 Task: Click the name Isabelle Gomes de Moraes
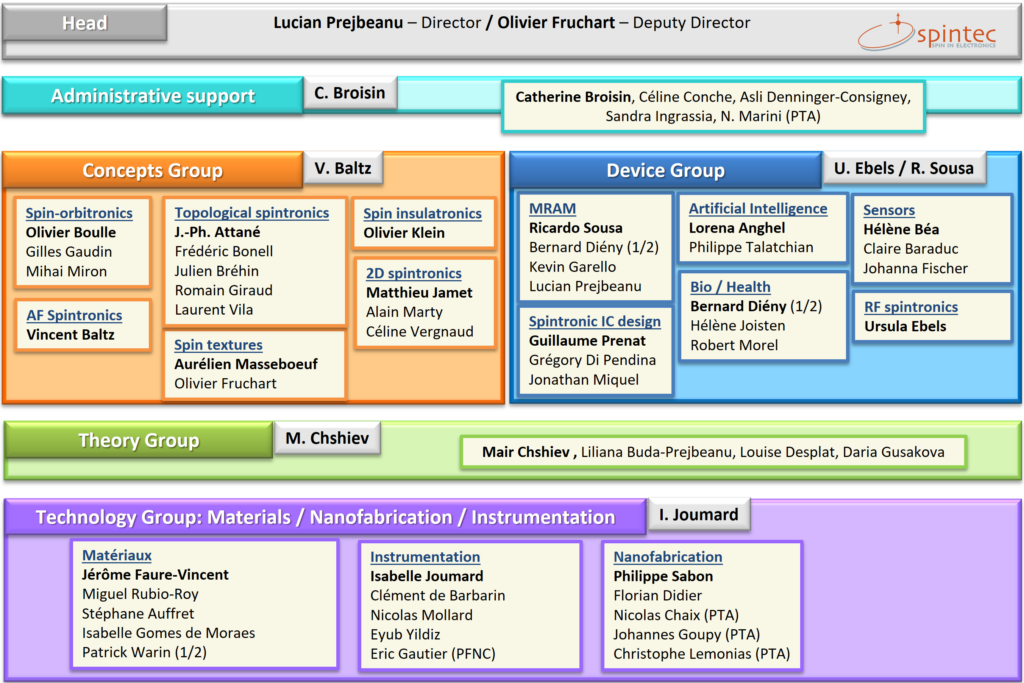(x=168, y=633)
